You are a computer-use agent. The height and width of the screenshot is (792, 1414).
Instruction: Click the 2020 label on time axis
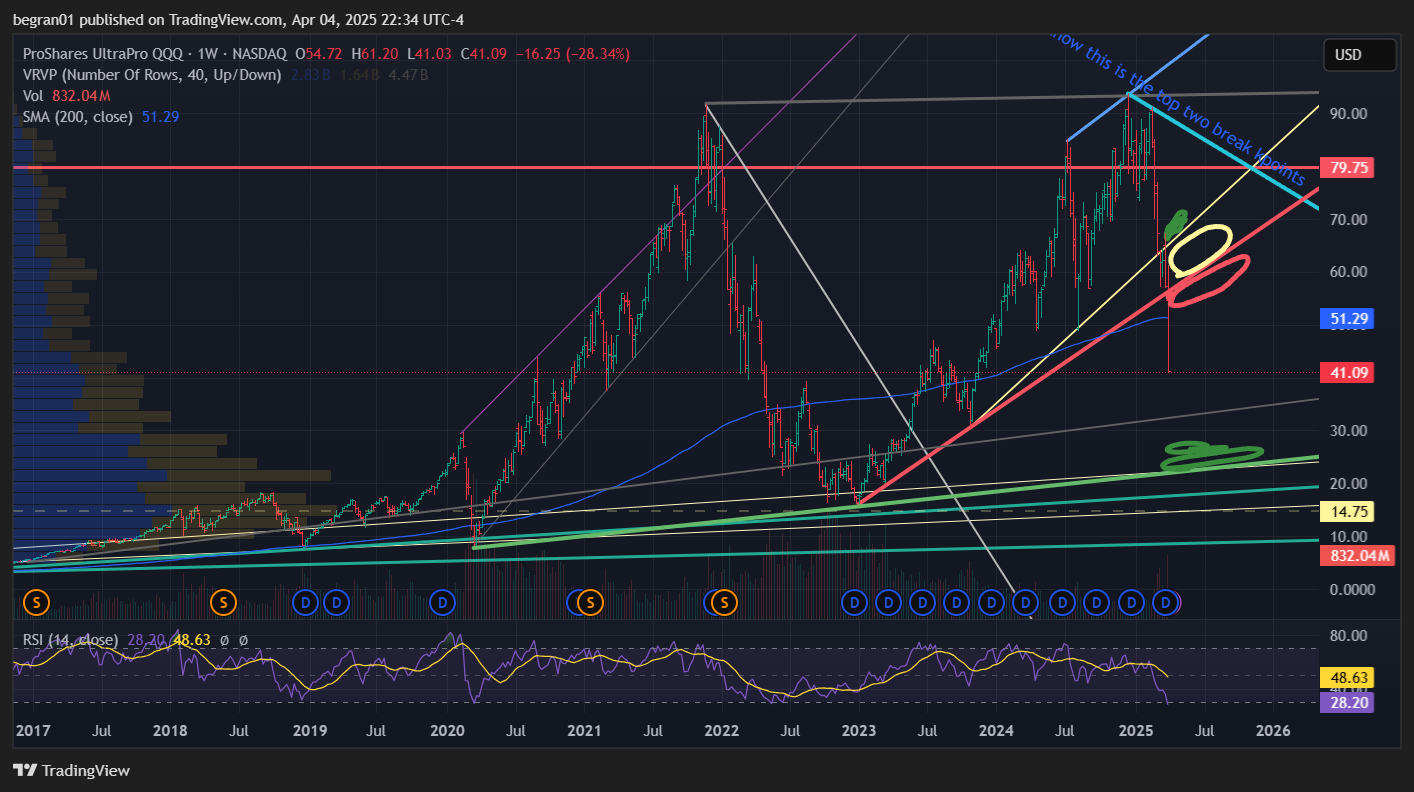447,731
